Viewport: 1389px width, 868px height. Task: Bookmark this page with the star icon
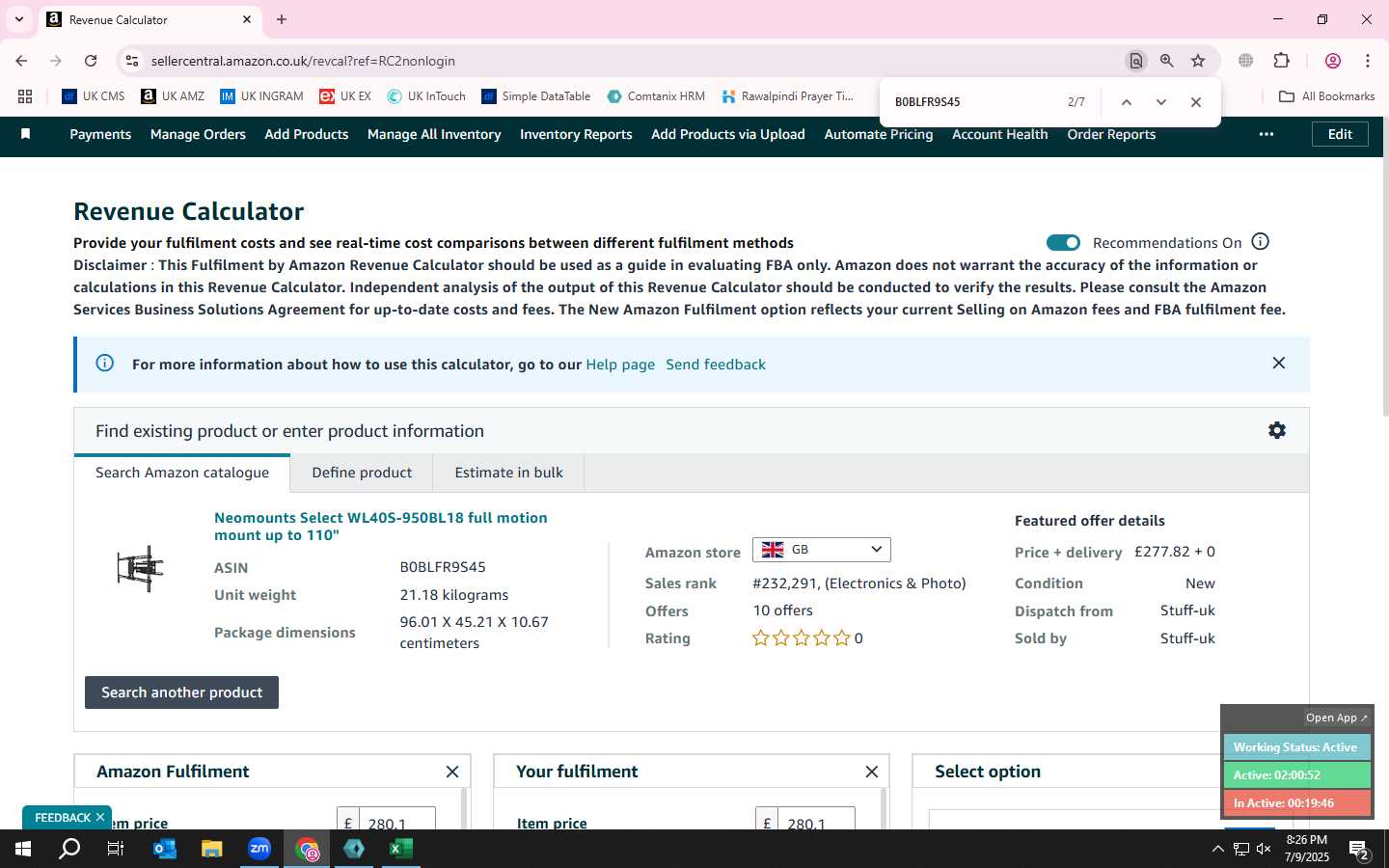1198,61
